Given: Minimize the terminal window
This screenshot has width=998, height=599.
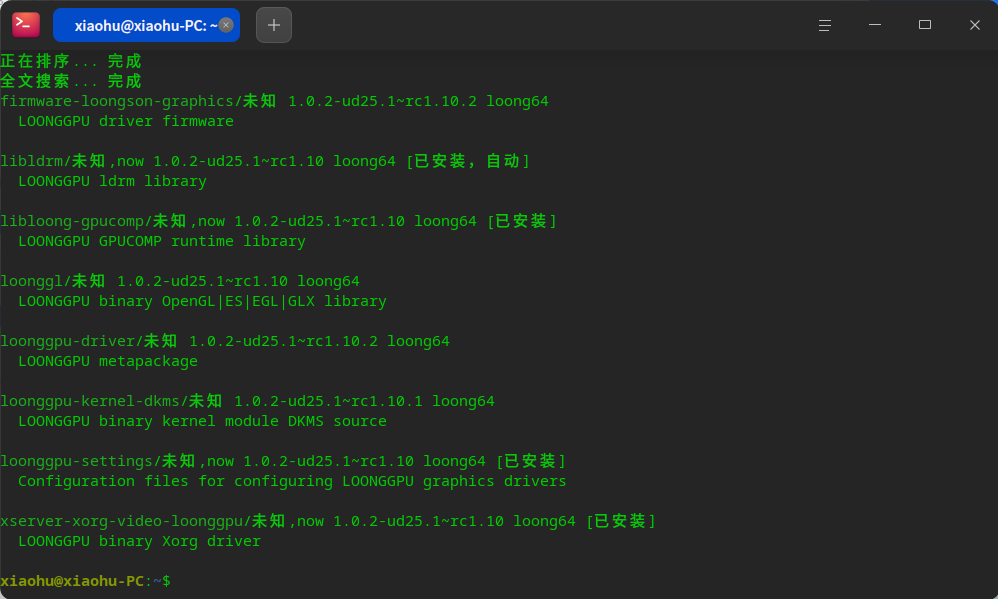Looking at the screenshot, I should pos(875,25).
